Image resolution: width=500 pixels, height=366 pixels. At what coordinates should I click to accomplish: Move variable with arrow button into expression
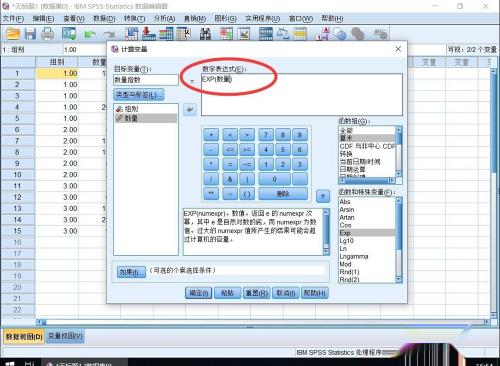(190, 110)
